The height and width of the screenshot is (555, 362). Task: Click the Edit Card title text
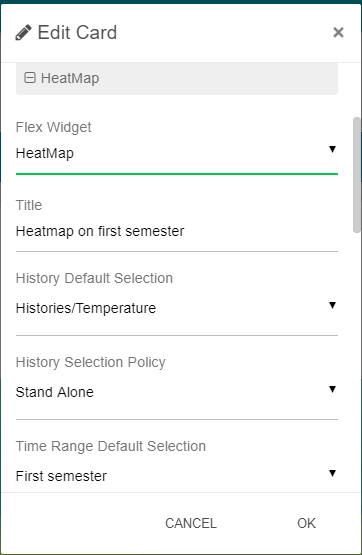(77, 33)
